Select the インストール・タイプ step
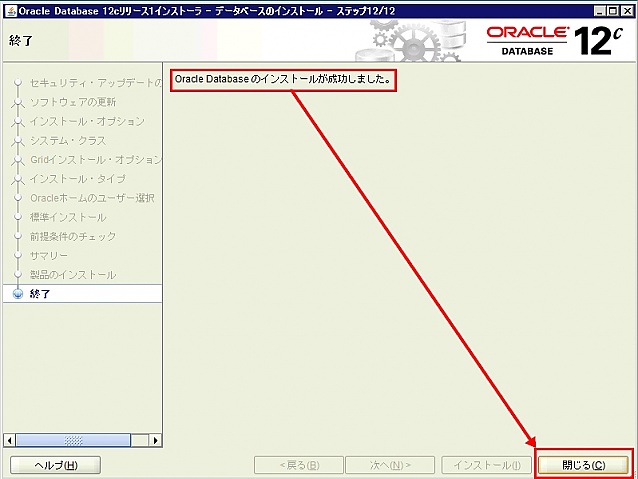This screenshot has height=479, width=638. point(78,179)
